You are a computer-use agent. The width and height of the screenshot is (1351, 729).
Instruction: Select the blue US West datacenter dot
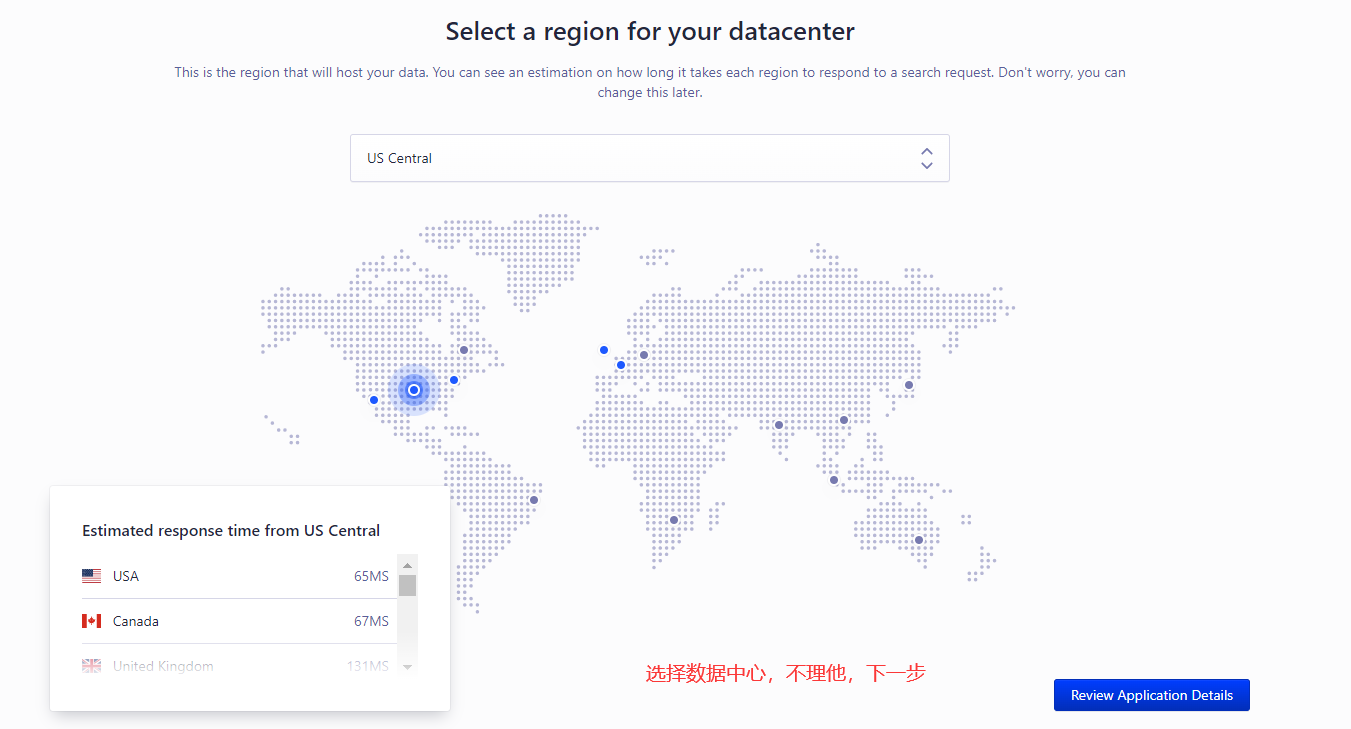pyautogui.click(x=374, y=400)
